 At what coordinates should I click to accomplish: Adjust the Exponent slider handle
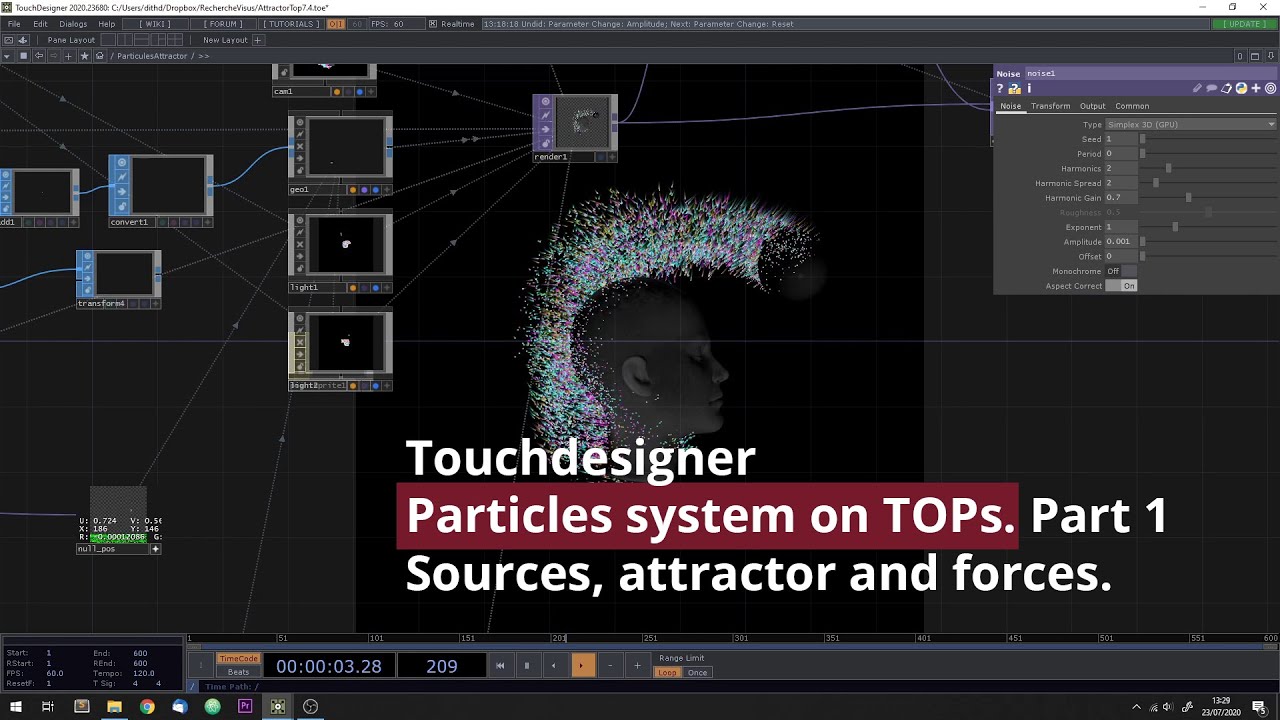click(x=1175, y=227)
